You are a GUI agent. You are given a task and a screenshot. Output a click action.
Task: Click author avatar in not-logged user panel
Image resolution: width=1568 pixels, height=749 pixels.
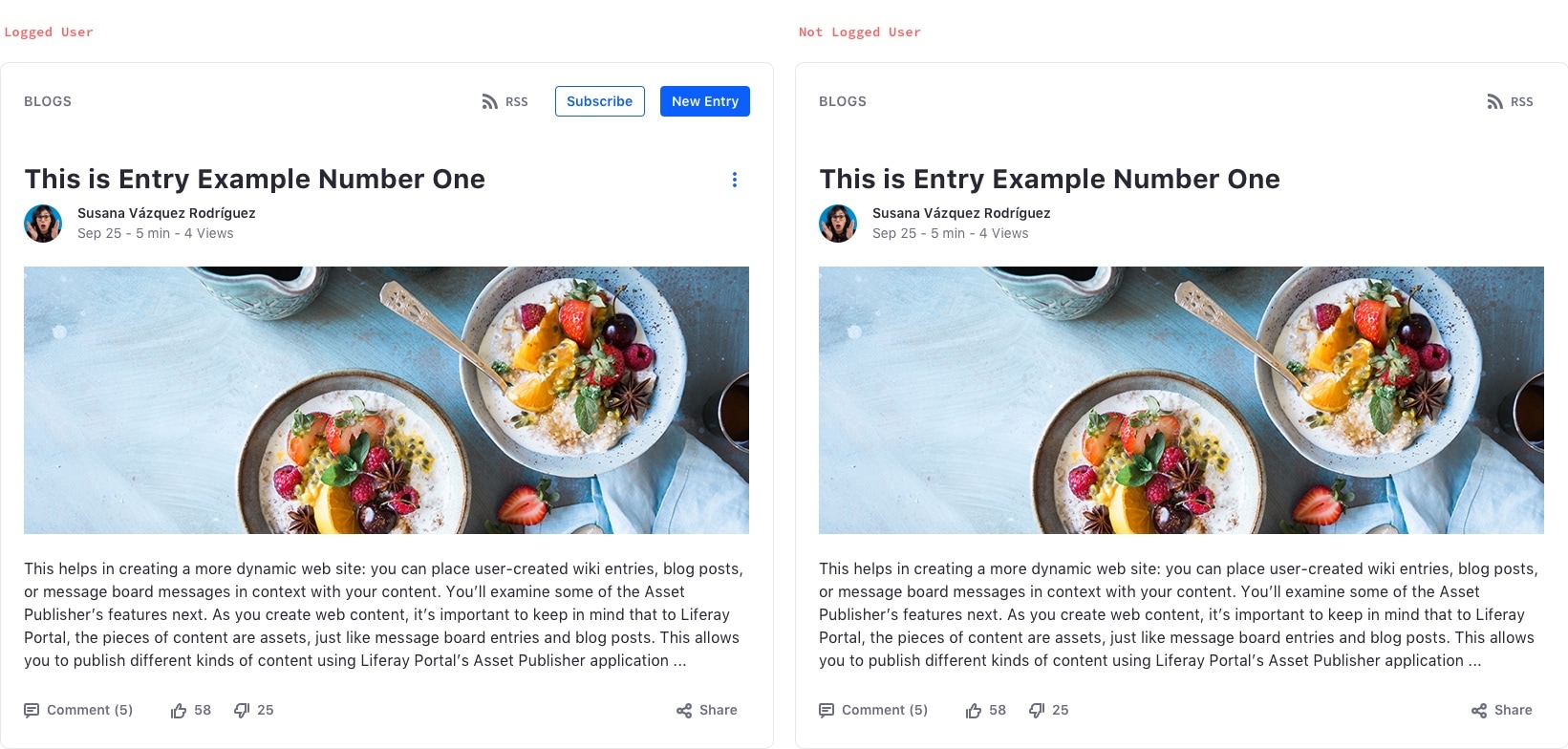pyautogui.click(x=838, y=224)
